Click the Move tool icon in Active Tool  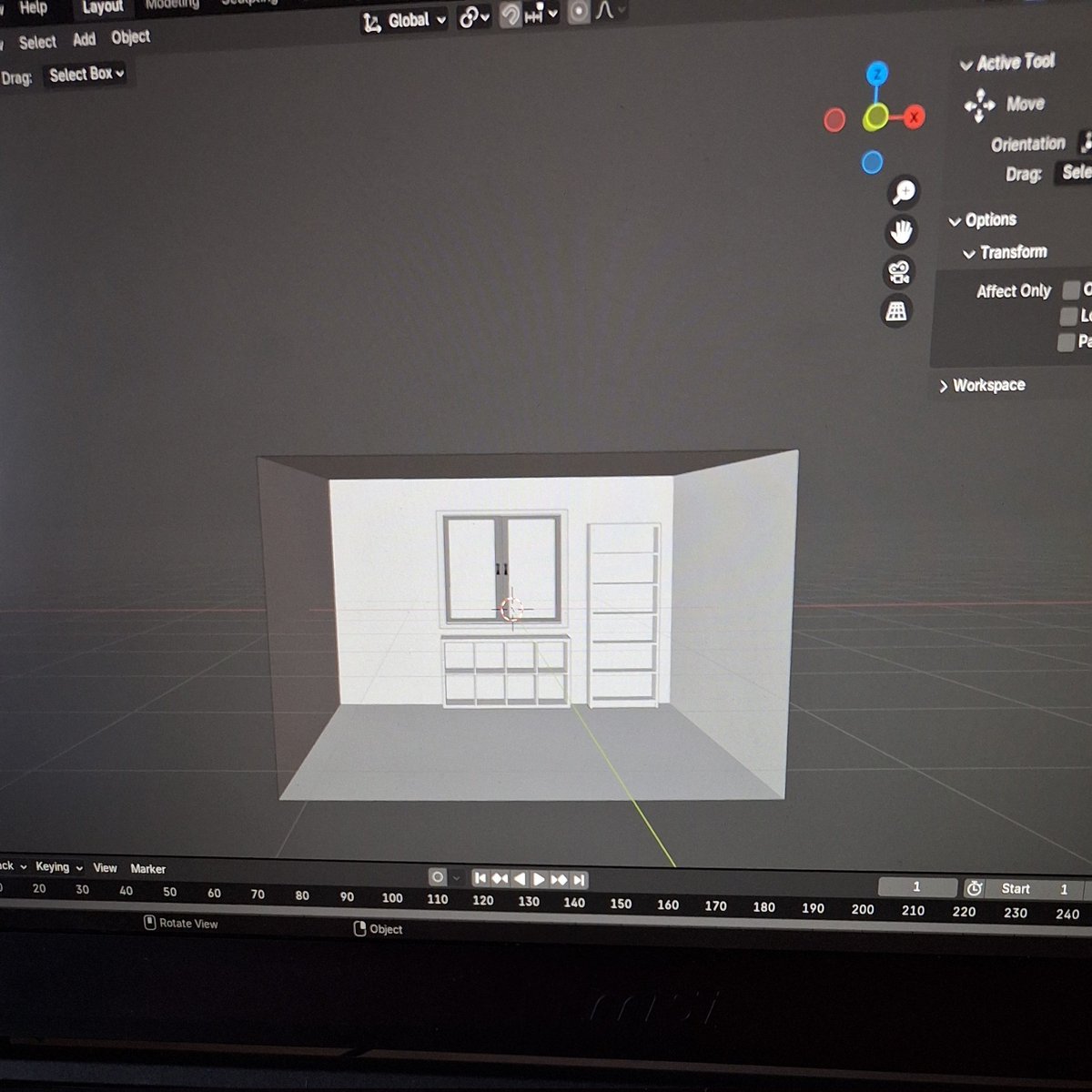[979, 106]
